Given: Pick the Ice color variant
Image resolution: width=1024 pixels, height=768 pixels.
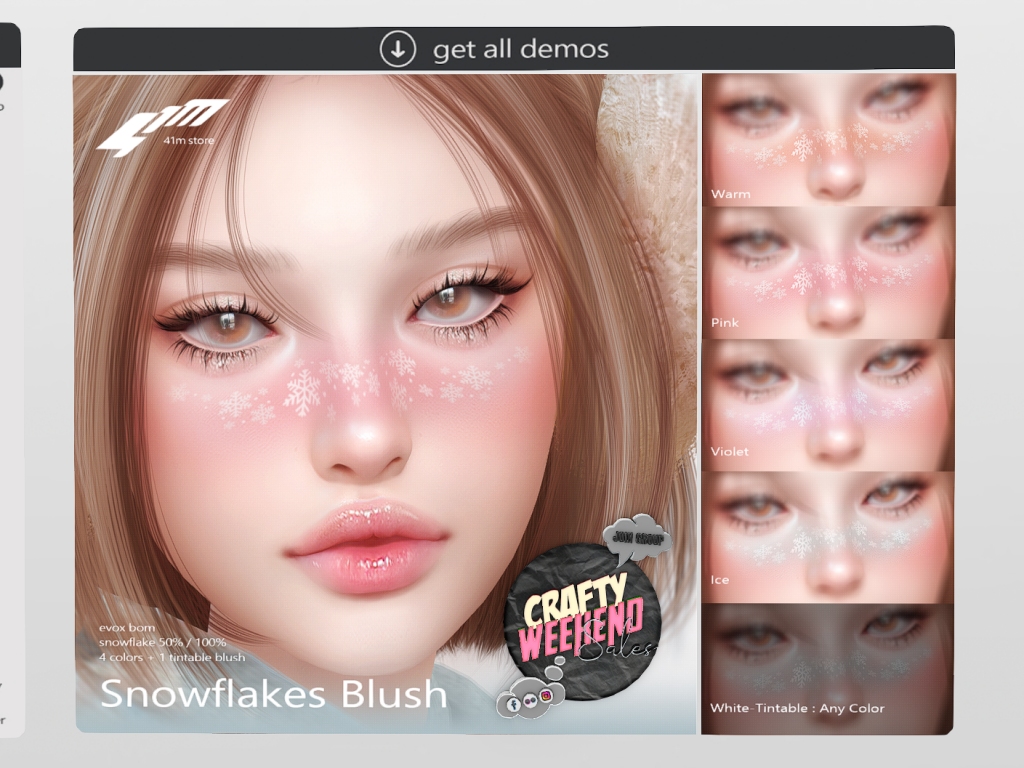Looking at the screenshot, I should click(827, 537).
